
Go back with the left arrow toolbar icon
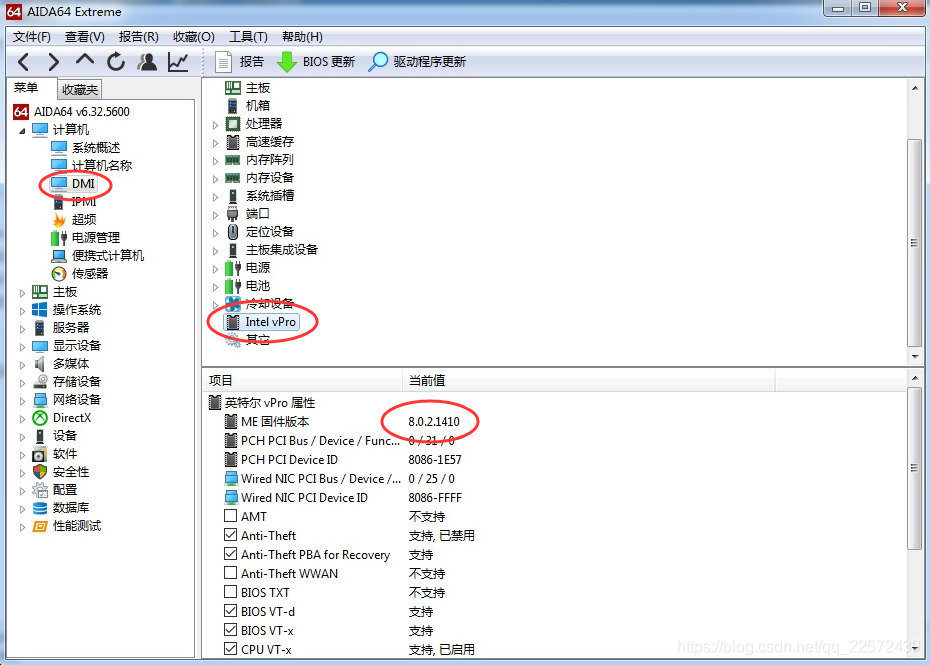(x=23, y=62)
